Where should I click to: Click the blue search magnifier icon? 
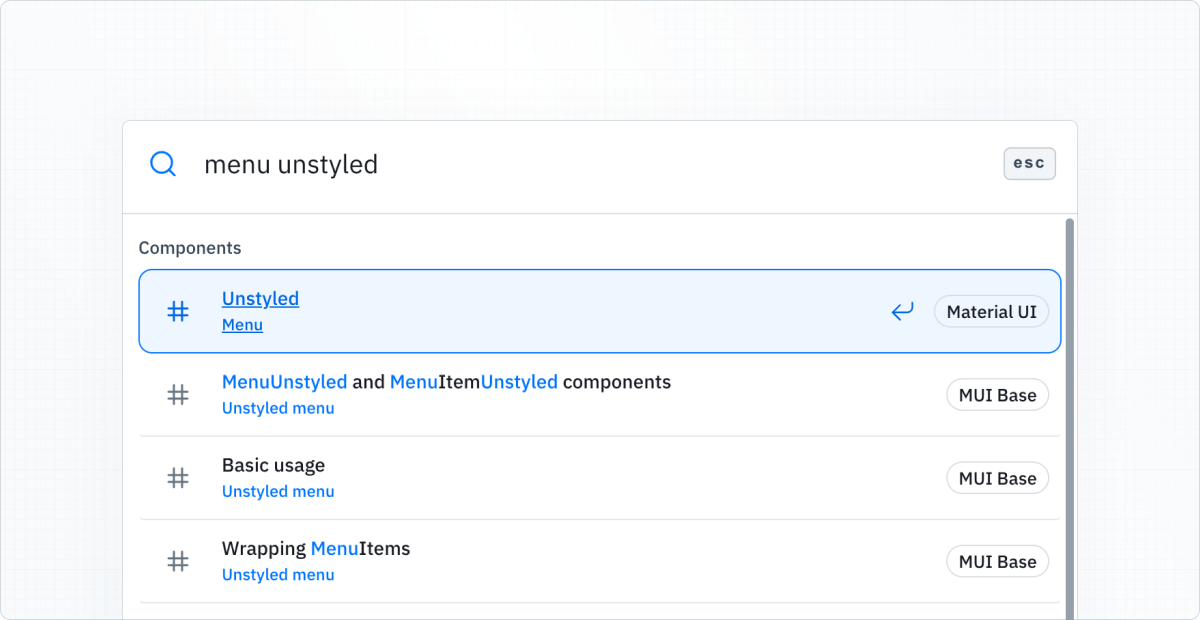(162, 163)
